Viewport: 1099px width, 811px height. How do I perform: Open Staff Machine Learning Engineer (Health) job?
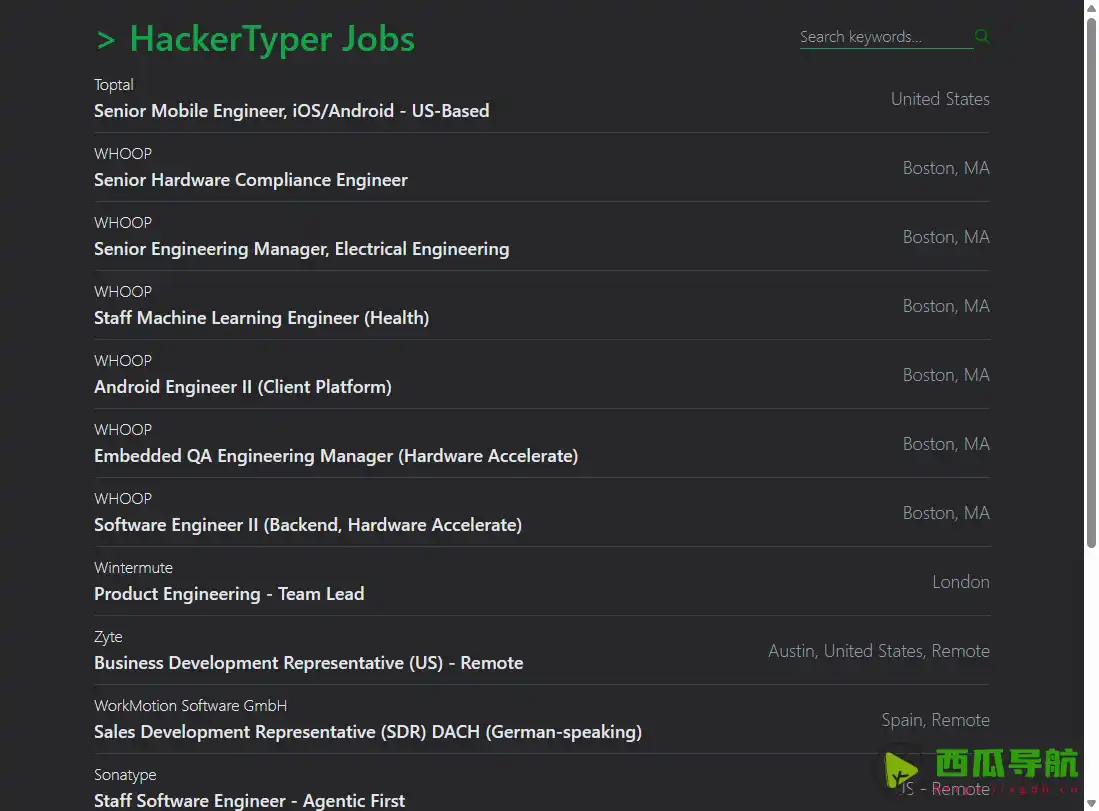coord(261,318)
